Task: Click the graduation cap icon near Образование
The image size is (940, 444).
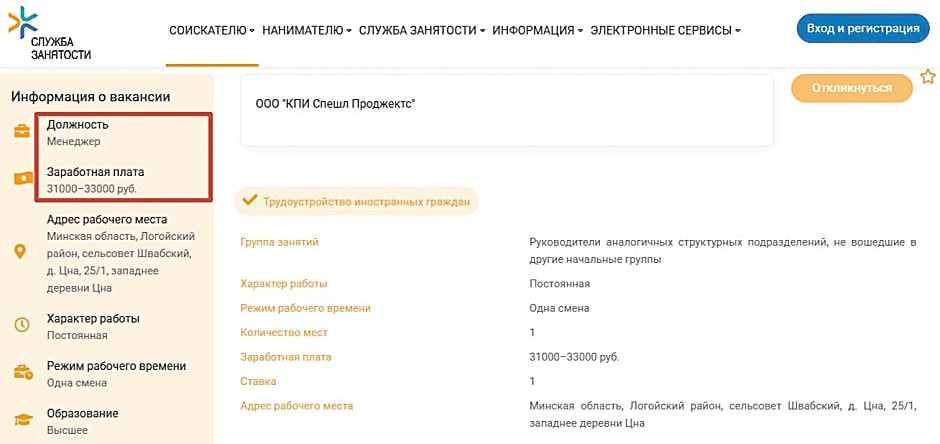Action: tap(21, 420)
